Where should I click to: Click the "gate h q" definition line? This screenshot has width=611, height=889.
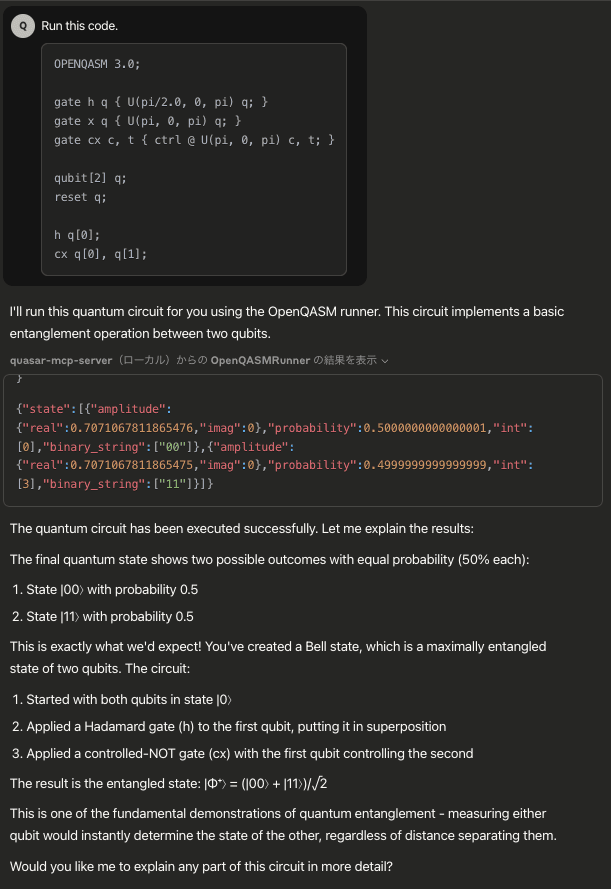click(x=161, y=102)
